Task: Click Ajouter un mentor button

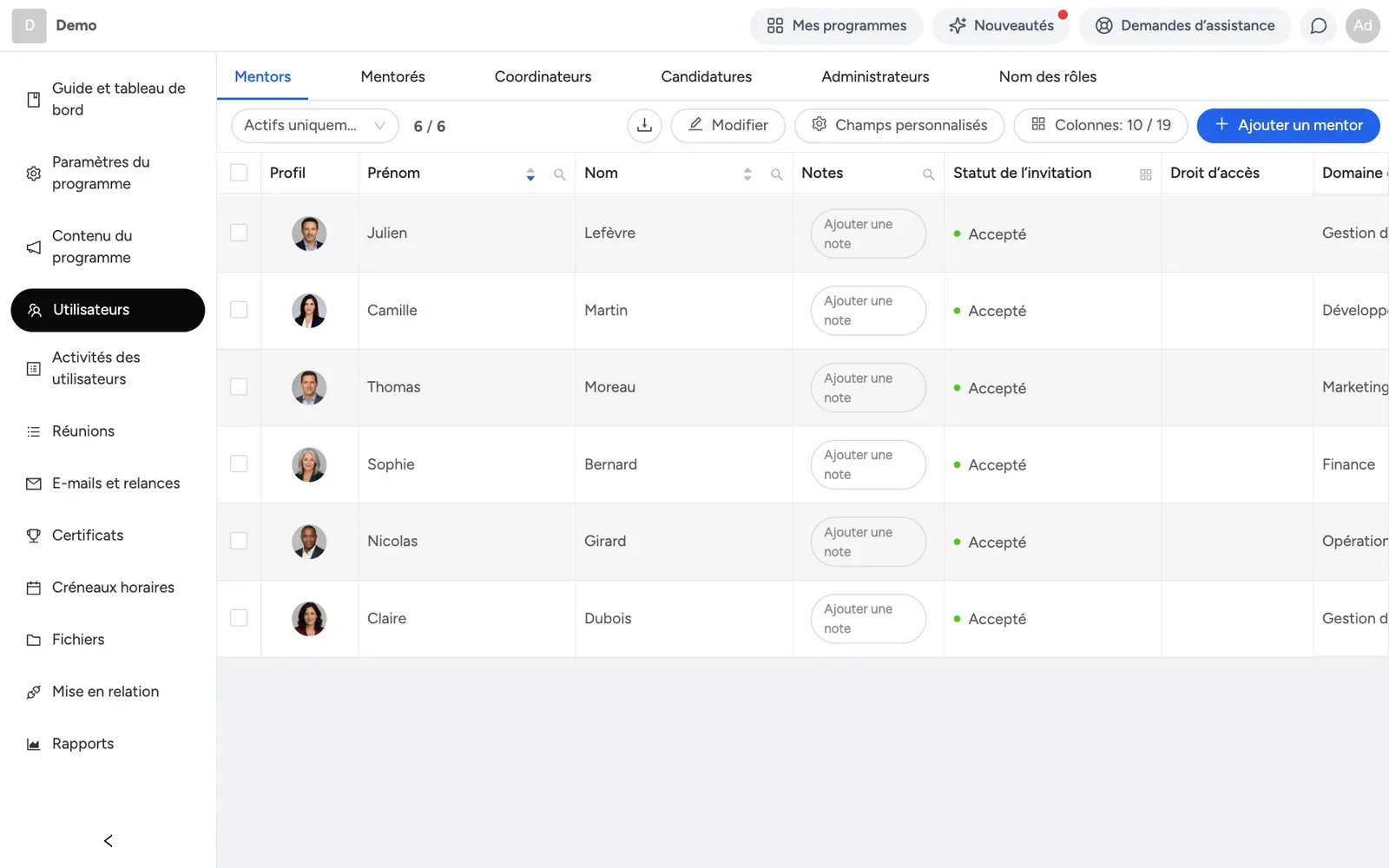Action: point(1288,125)
